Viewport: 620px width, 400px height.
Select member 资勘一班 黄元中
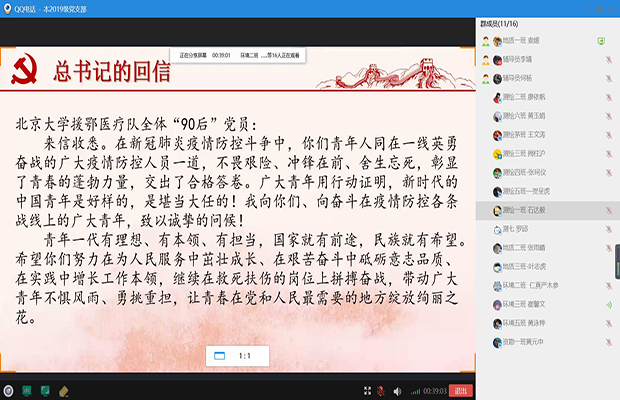(530, 341)
